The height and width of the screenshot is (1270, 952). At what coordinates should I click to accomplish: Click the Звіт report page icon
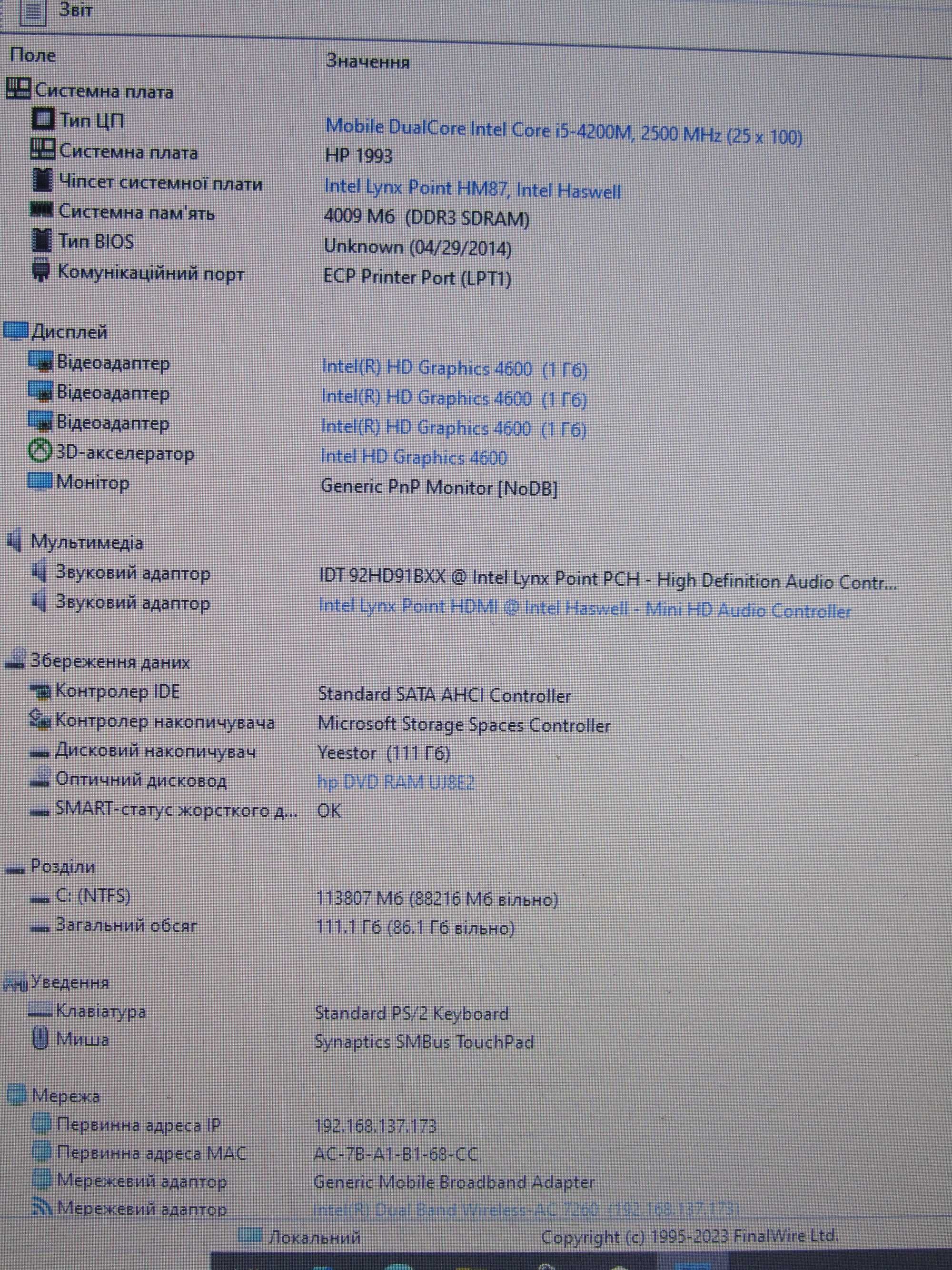(x=33, y=13)
